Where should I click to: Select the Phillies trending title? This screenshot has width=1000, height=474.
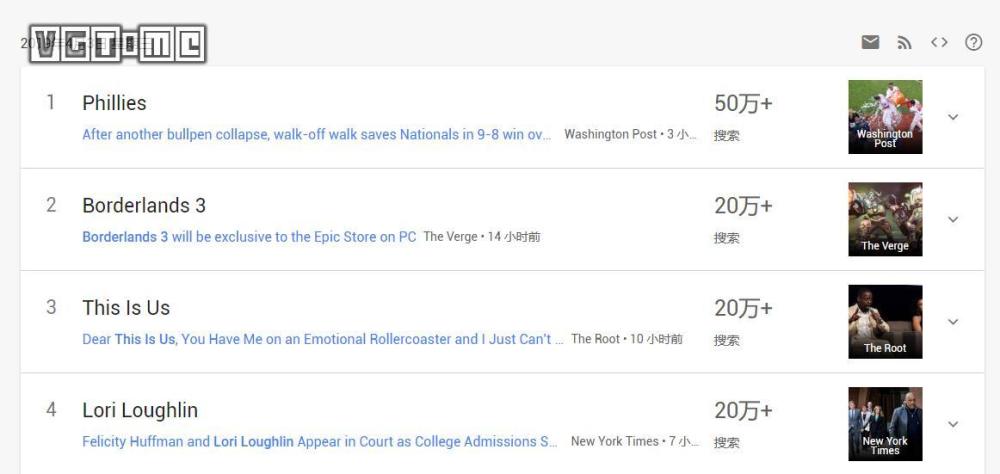coord(114,103)
